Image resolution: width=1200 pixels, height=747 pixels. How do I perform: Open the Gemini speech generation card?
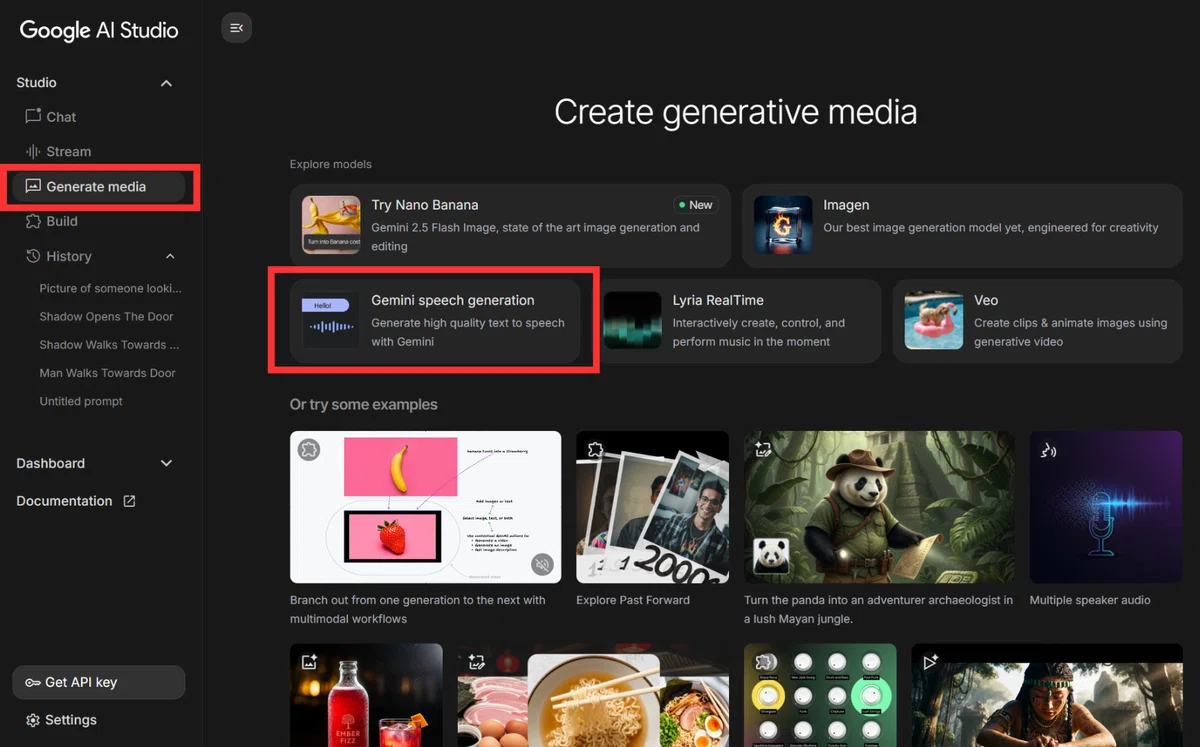435,320
